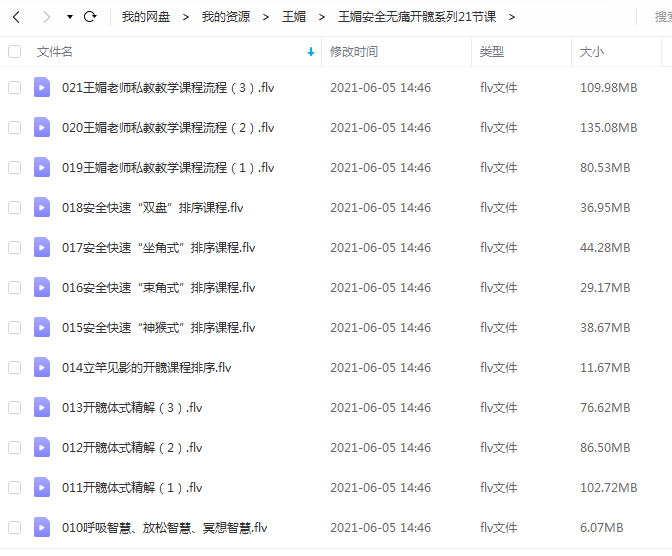Select file name 020王媚老师私教教学课程流程（2）.flv

point(168,127)
